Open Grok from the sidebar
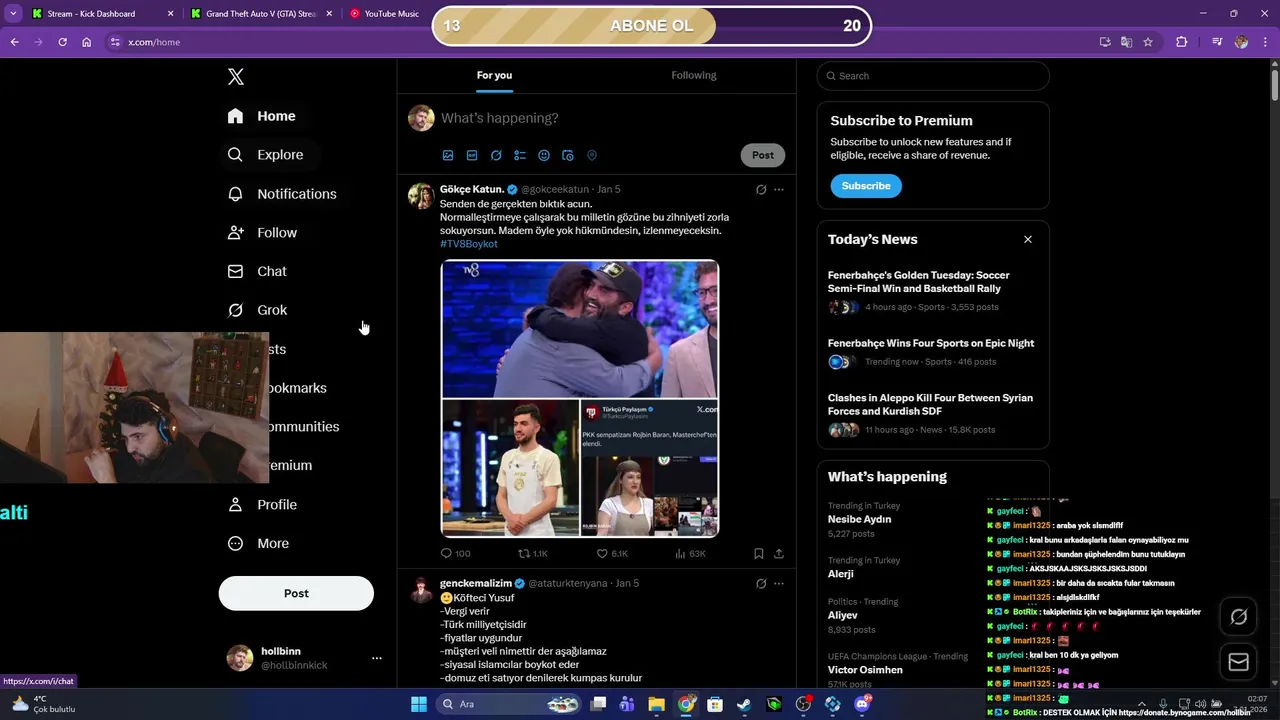This screenshot has width=1280, height=720. point(257,310)
